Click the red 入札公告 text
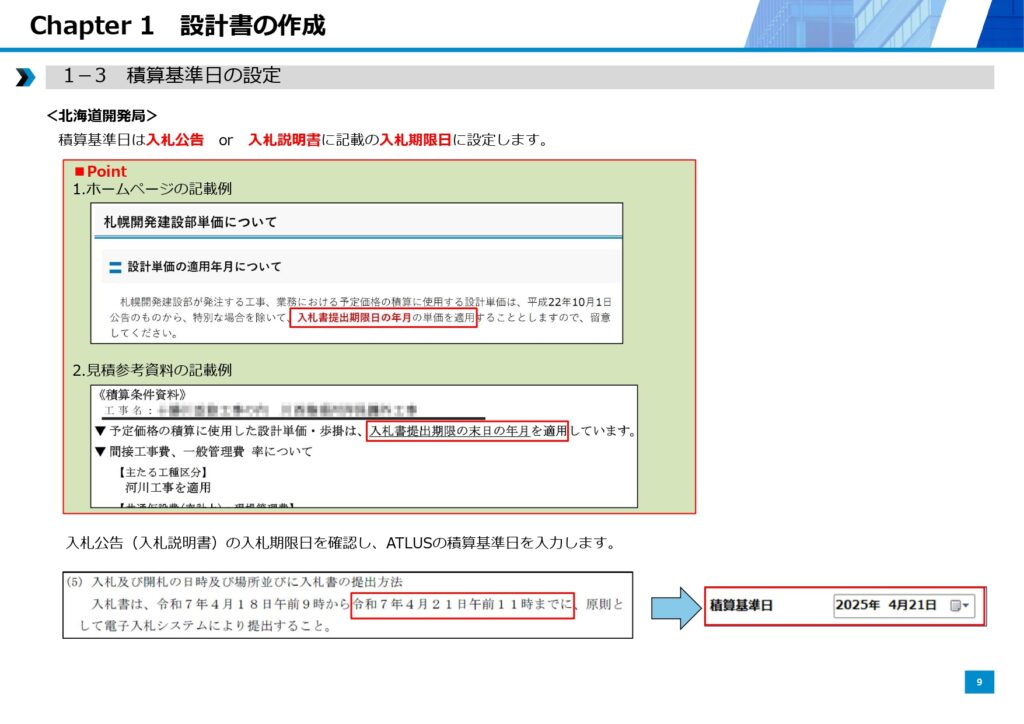The image size is (1024, 724). pos(175,140)
